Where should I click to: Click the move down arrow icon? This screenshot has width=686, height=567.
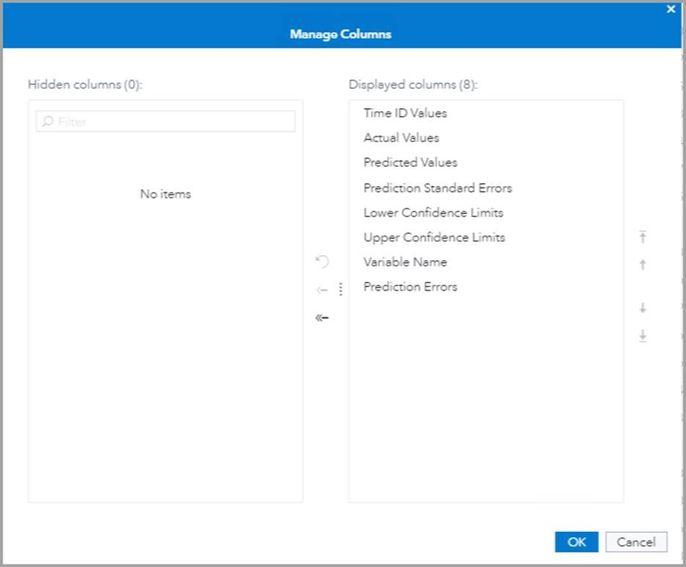(643, 308)
